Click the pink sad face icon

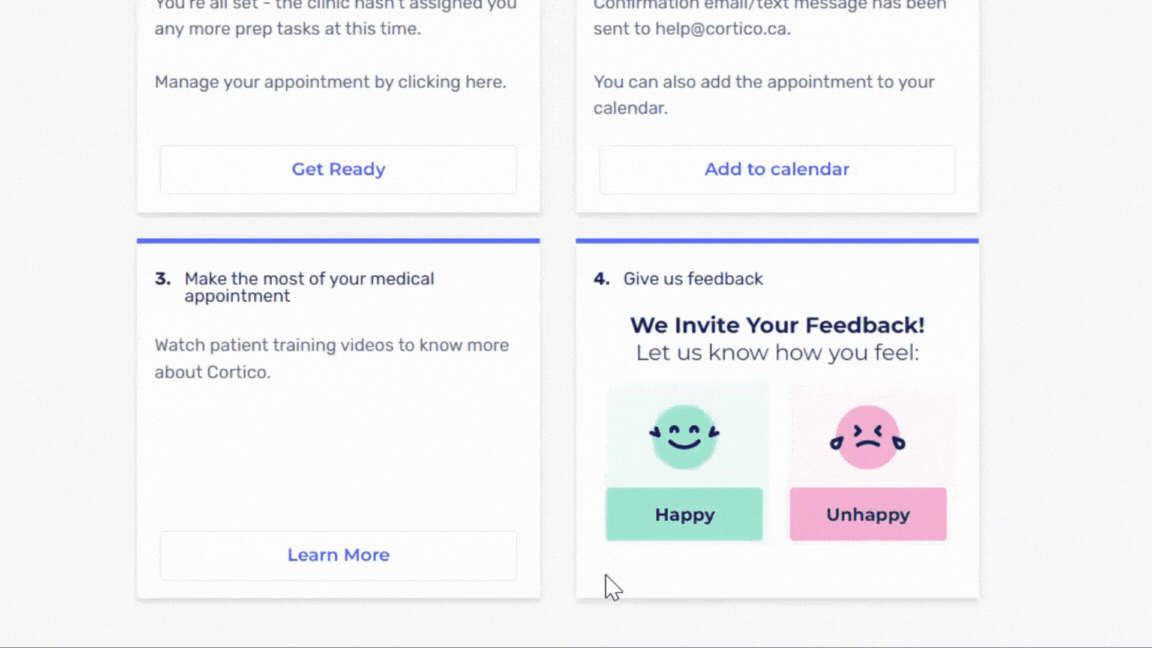pos(867,437)
